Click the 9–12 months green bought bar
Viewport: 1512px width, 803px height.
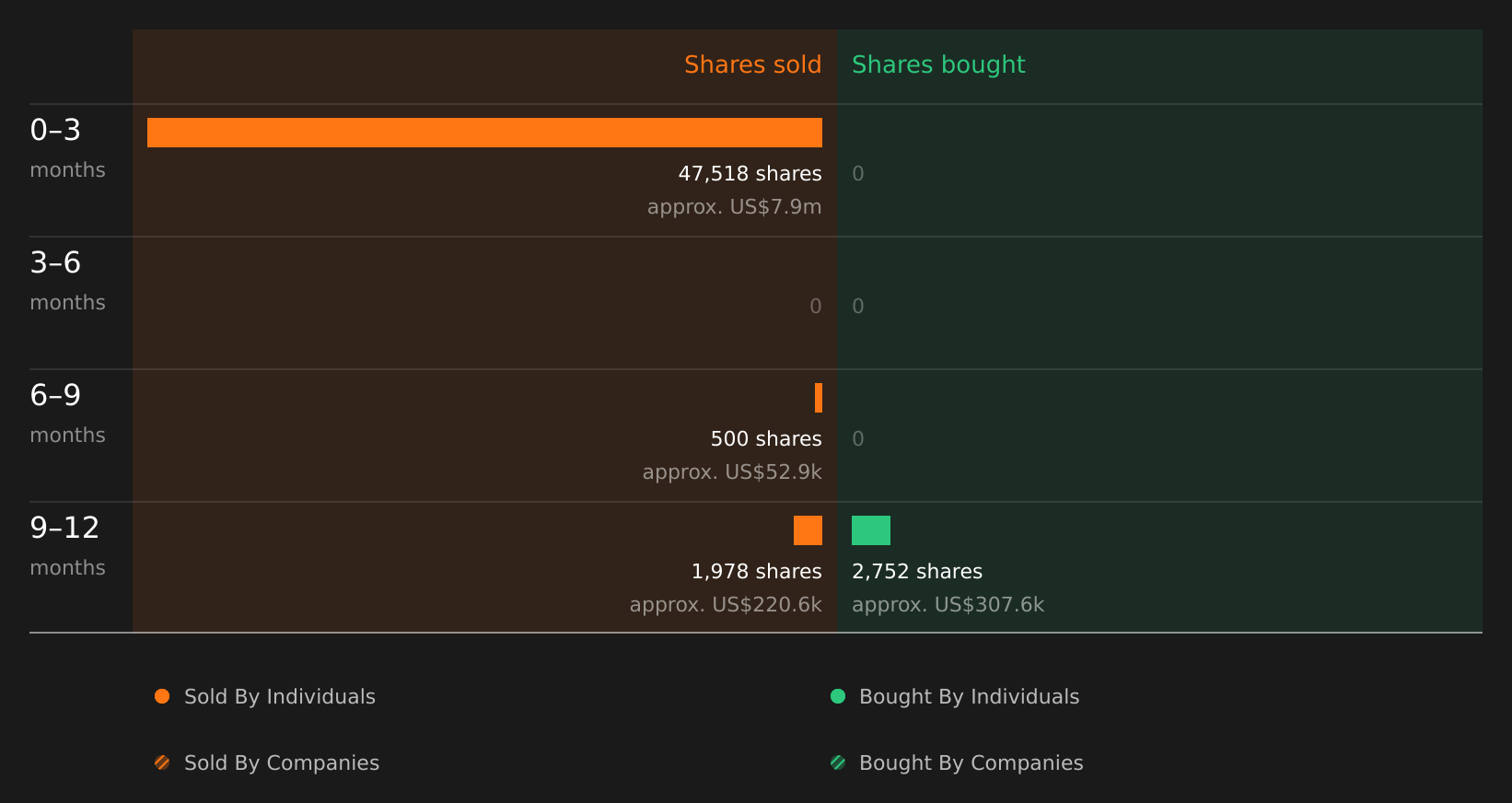pos(871,530)
